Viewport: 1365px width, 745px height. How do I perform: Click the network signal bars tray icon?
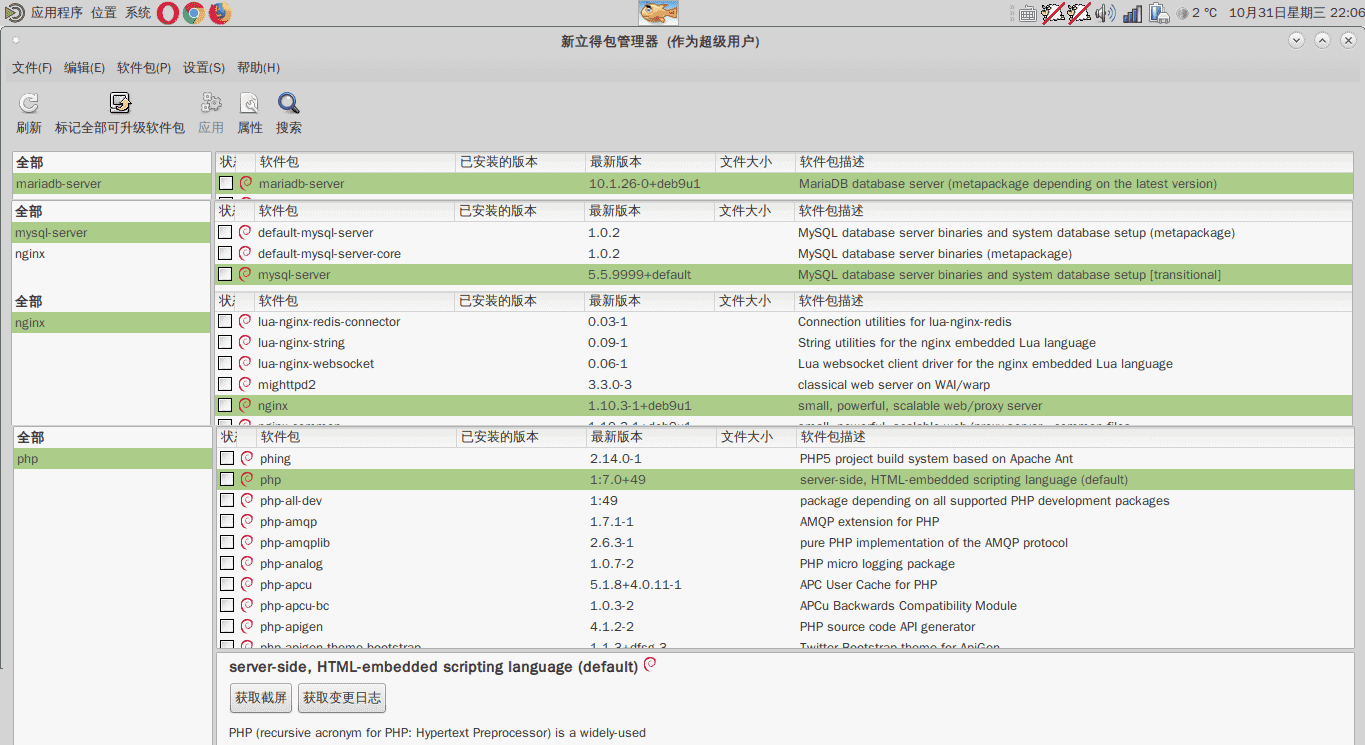point(1132,13)
